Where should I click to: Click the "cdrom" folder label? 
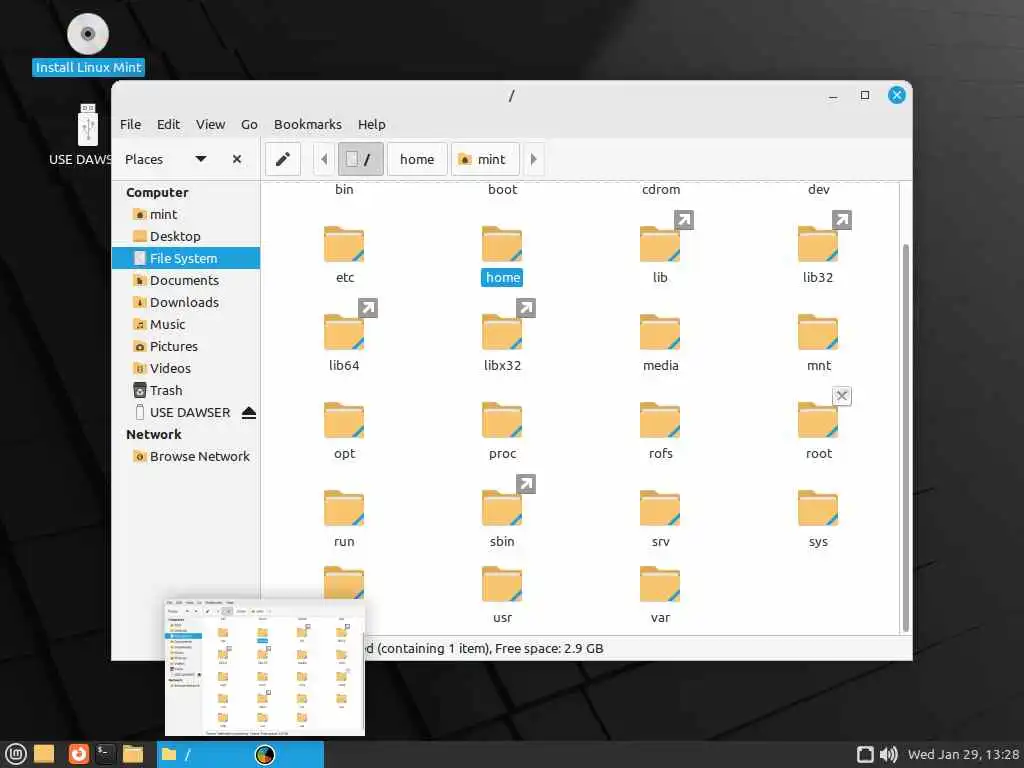pos(661,189)
